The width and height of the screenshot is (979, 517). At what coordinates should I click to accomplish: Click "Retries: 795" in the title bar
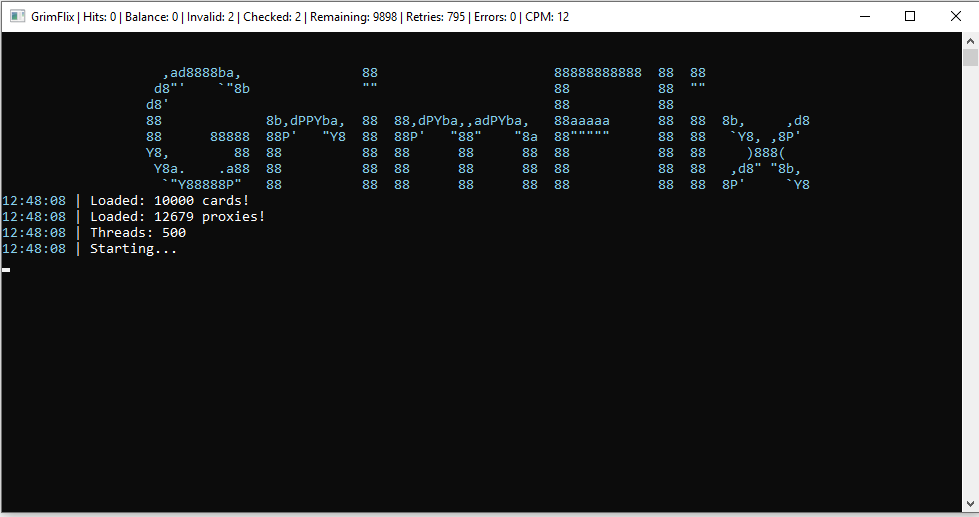tap(436, 17)
